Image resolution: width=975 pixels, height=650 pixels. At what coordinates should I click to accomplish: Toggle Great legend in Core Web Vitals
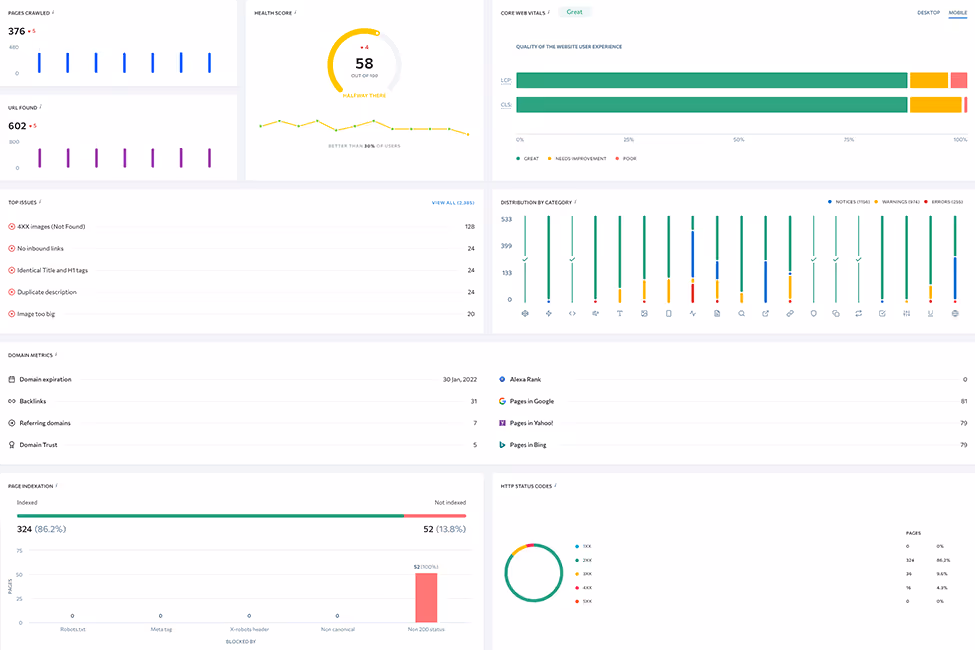pyautogui.click(x=527, y=159)
